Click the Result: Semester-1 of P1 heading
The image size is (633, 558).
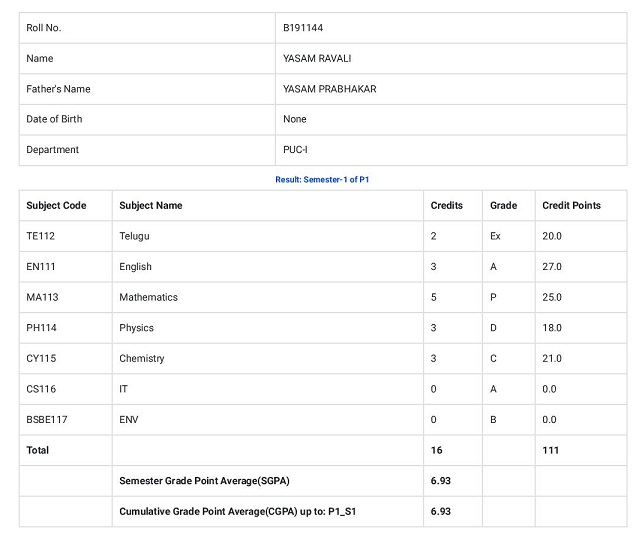322,180
